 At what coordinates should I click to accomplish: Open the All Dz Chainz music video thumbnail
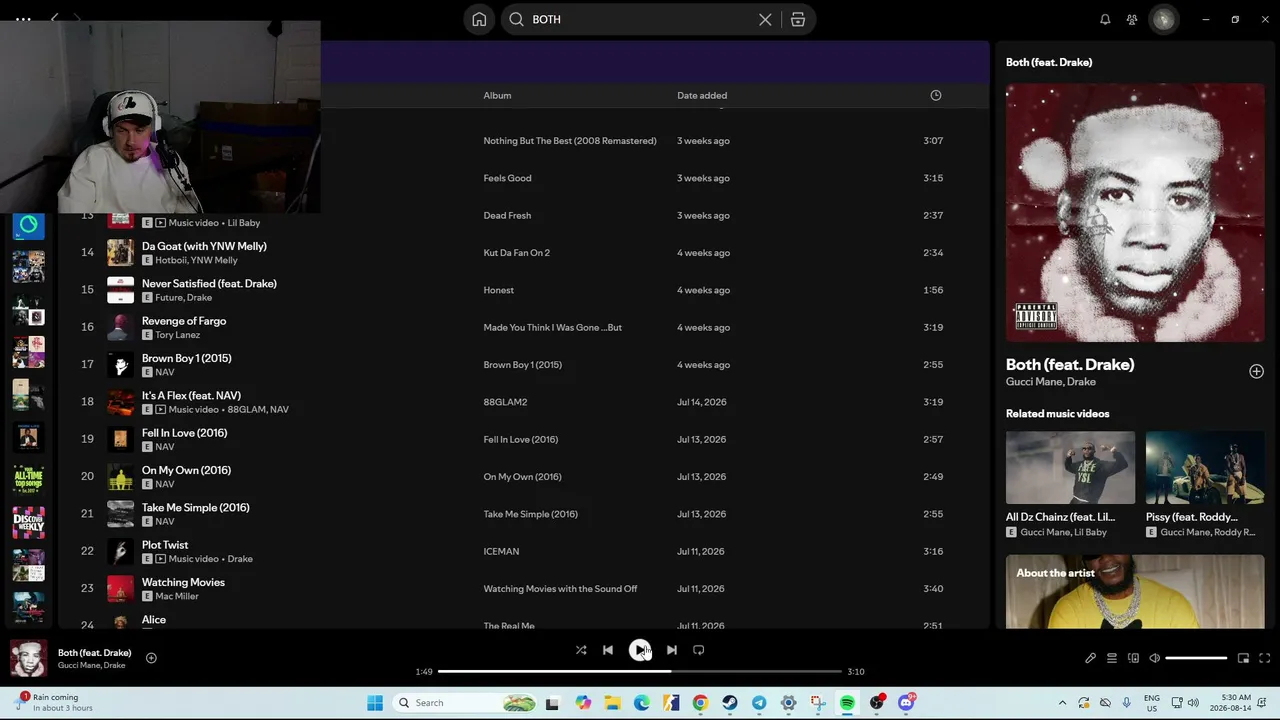[1070, 468]
